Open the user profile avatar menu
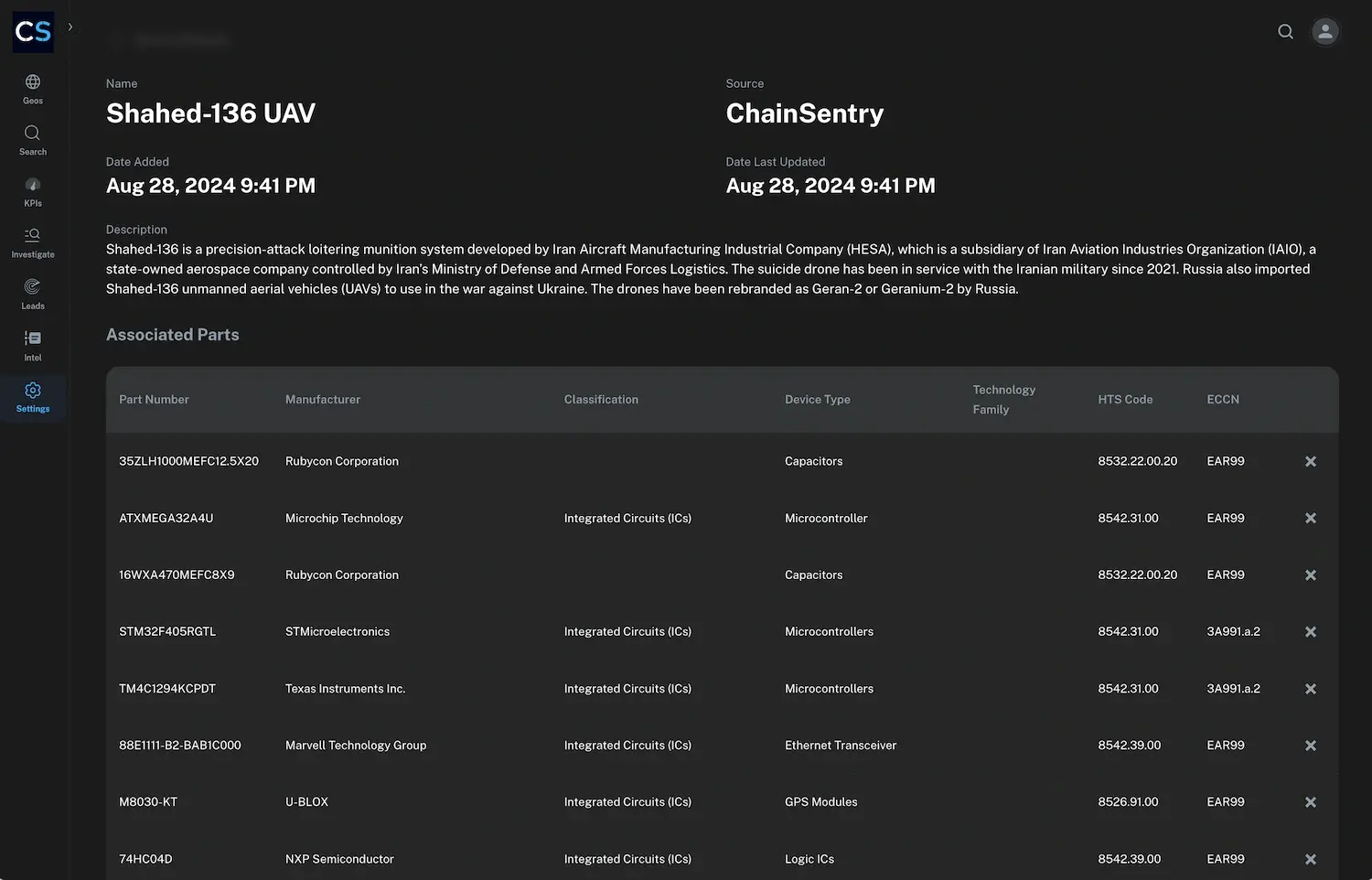Image resolution: width=1372 pixels, height=880 pixels. click(1325, 32)
